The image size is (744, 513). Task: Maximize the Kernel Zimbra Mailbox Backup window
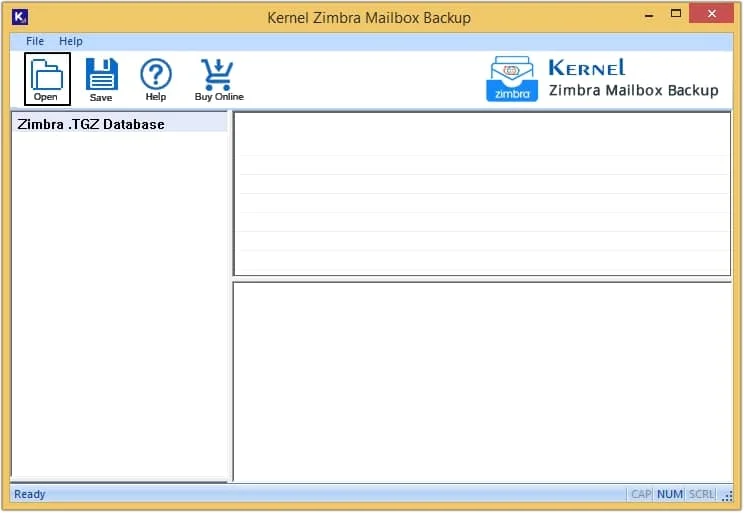tap(676, 14)
